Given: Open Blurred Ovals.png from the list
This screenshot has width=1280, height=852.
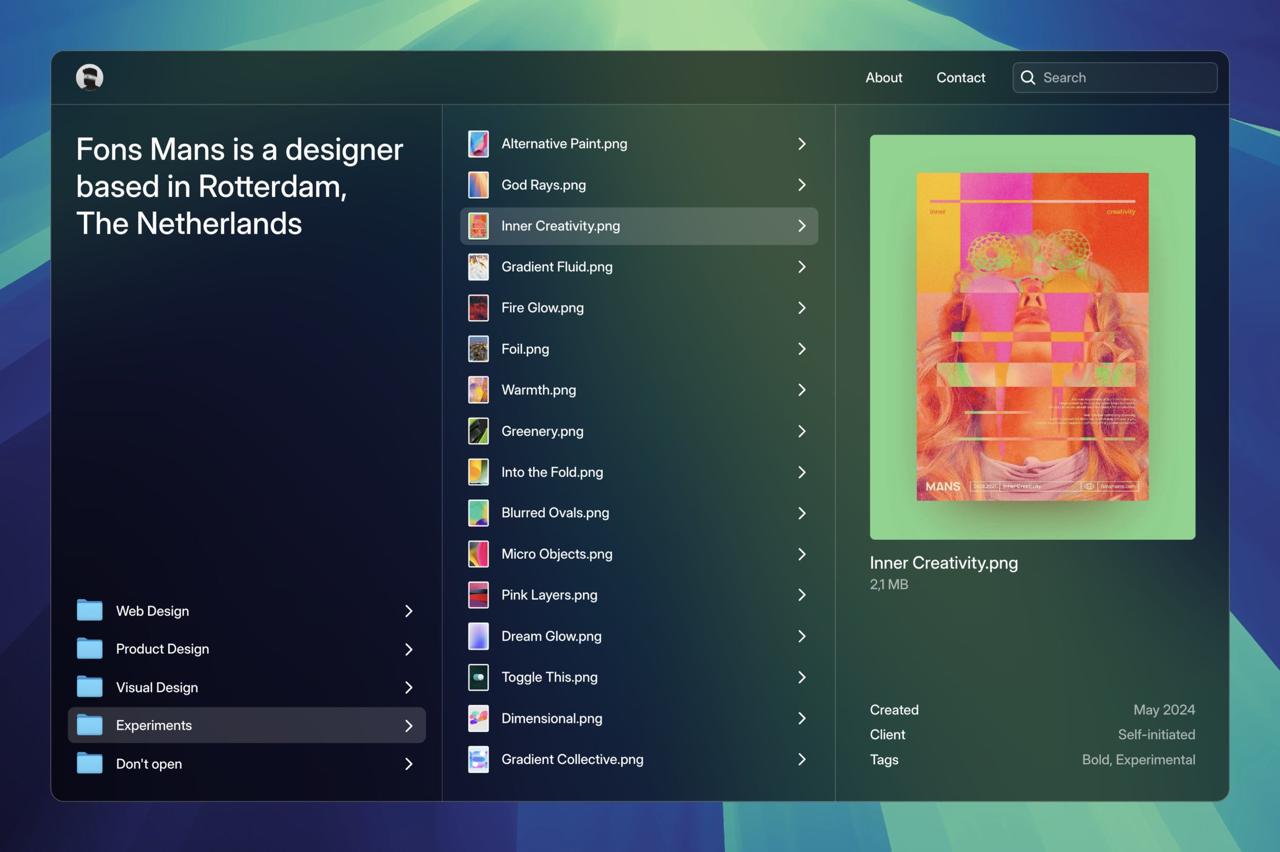Looking at the screenshot, I should pyautogui.click(x=555, y=513).
